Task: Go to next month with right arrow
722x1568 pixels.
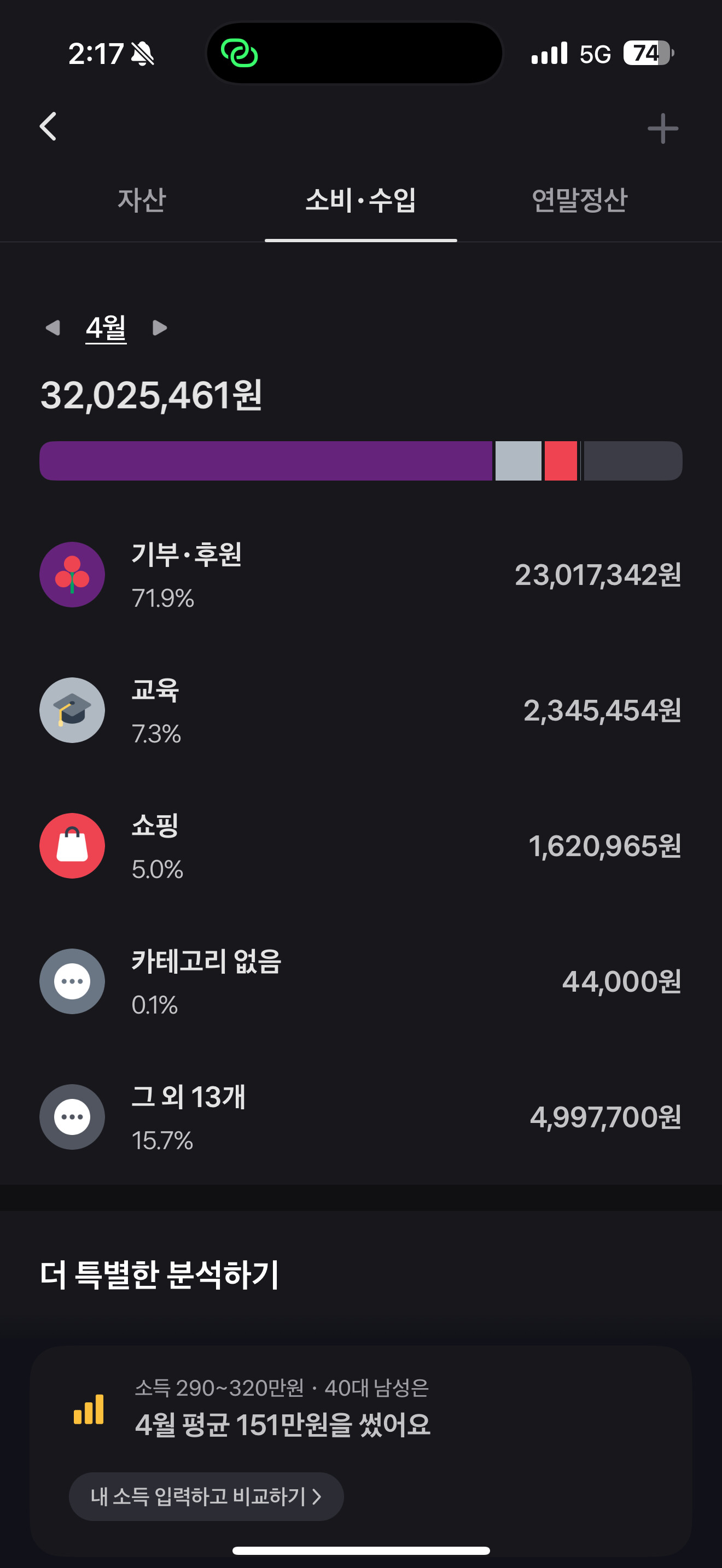Action: point(160,328)
